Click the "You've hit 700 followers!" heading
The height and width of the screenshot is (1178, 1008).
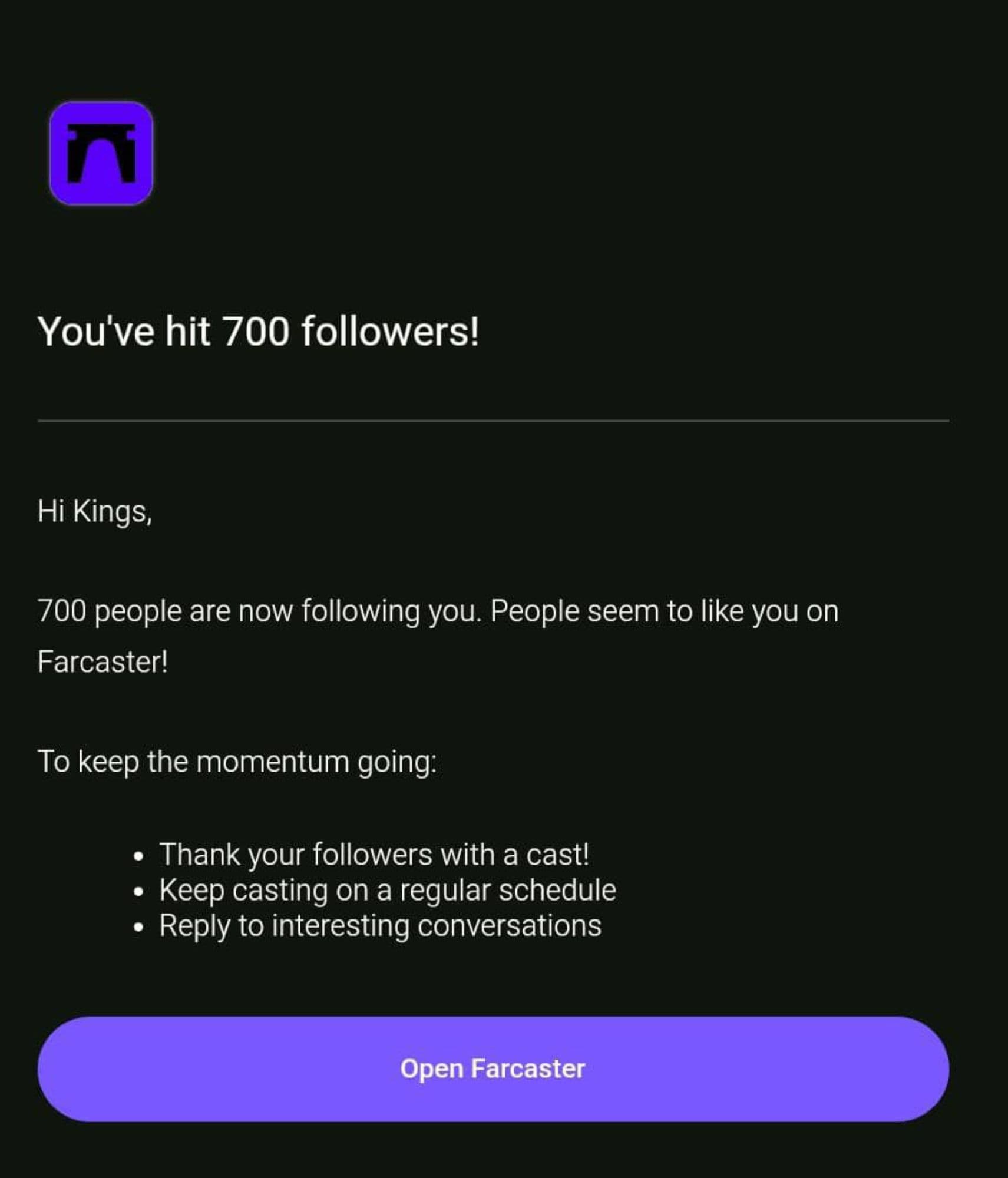pos(258,331)
